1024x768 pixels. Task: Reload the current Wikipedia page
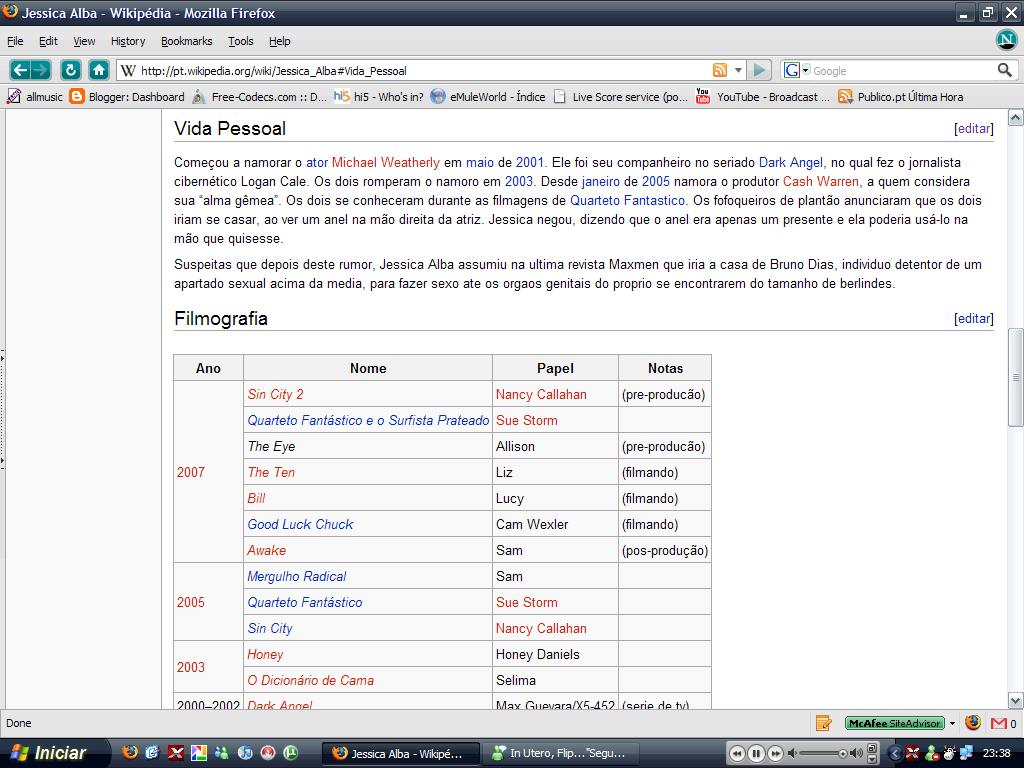(x=71, y=70)
